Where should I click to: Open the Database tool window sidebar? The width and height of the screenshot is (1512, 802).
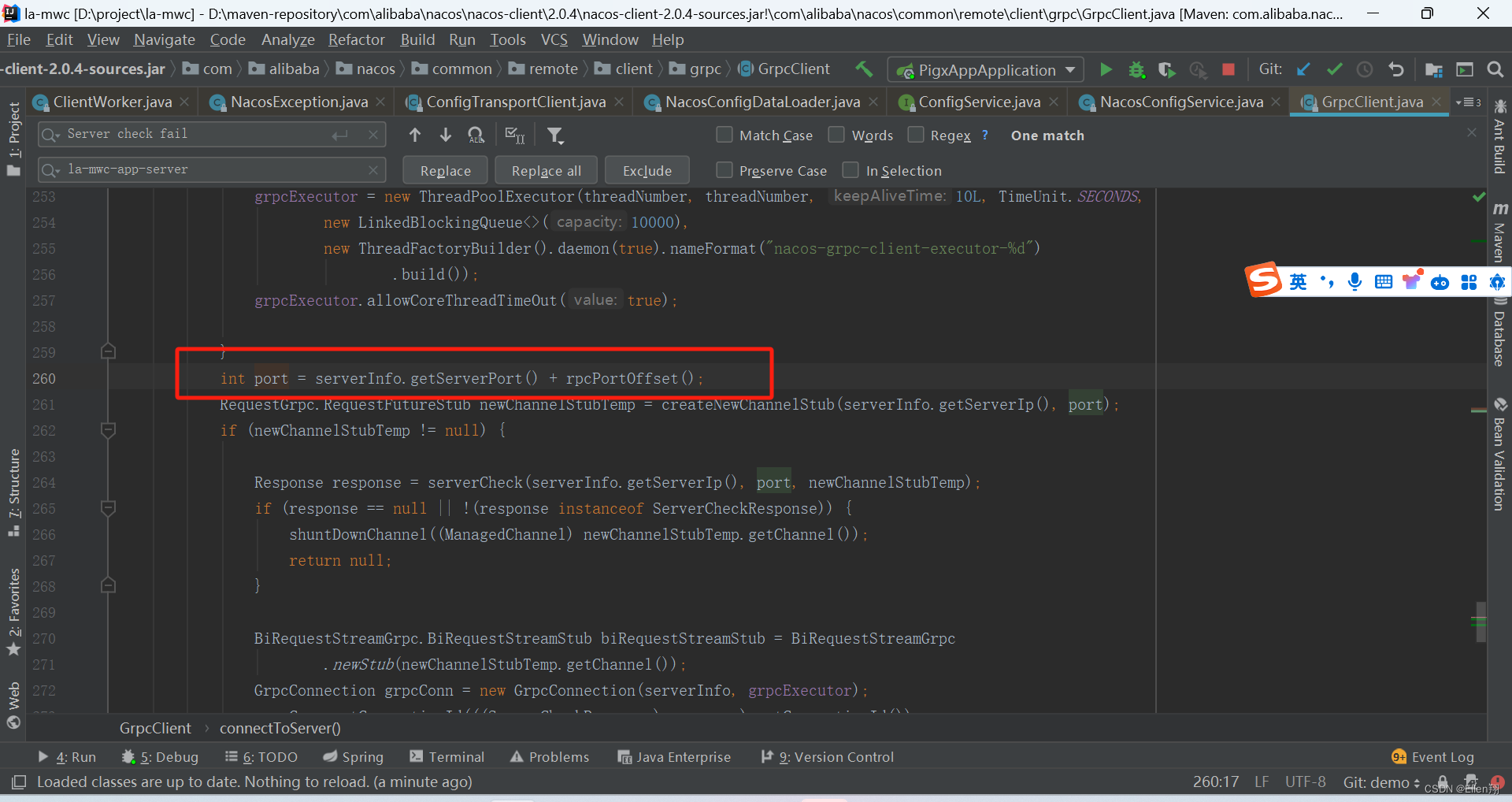pyautogui.click(x=1500, y=332)
